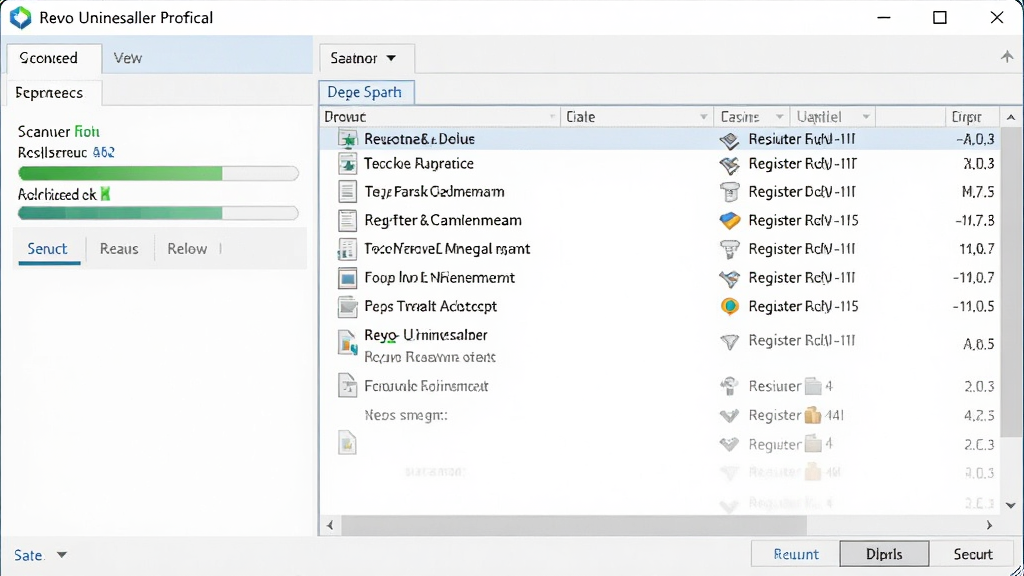The width and height of the screenshot is (1024, 576).
Task: Click the vertical scrollbar down arrow
Action: (x=1010, y=505)
